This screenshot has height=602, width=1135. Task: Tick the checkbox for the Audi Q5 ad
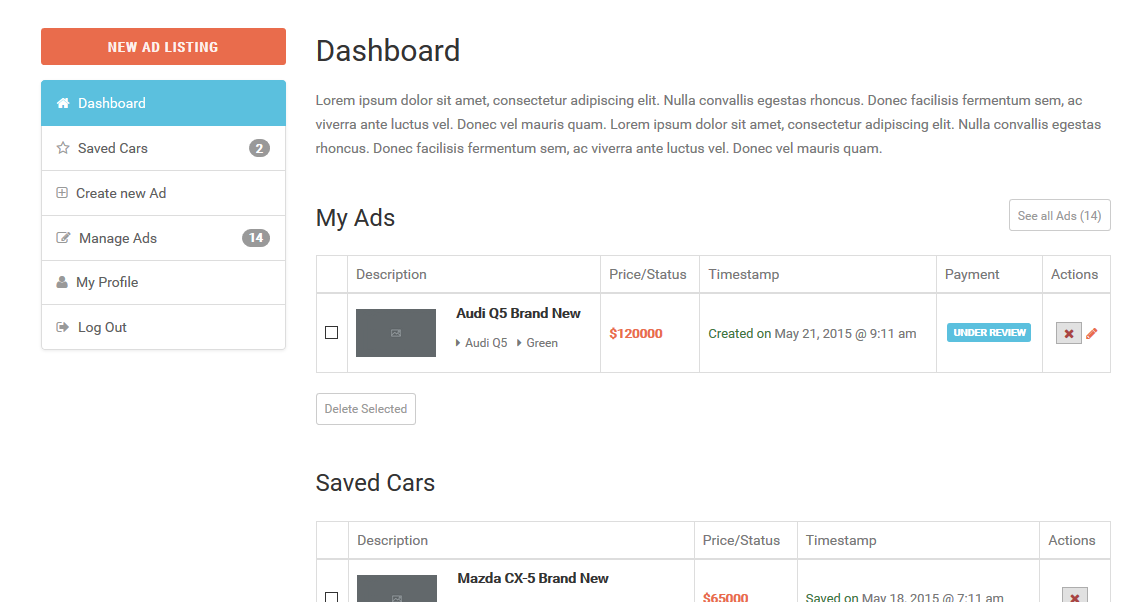point(332,333)
